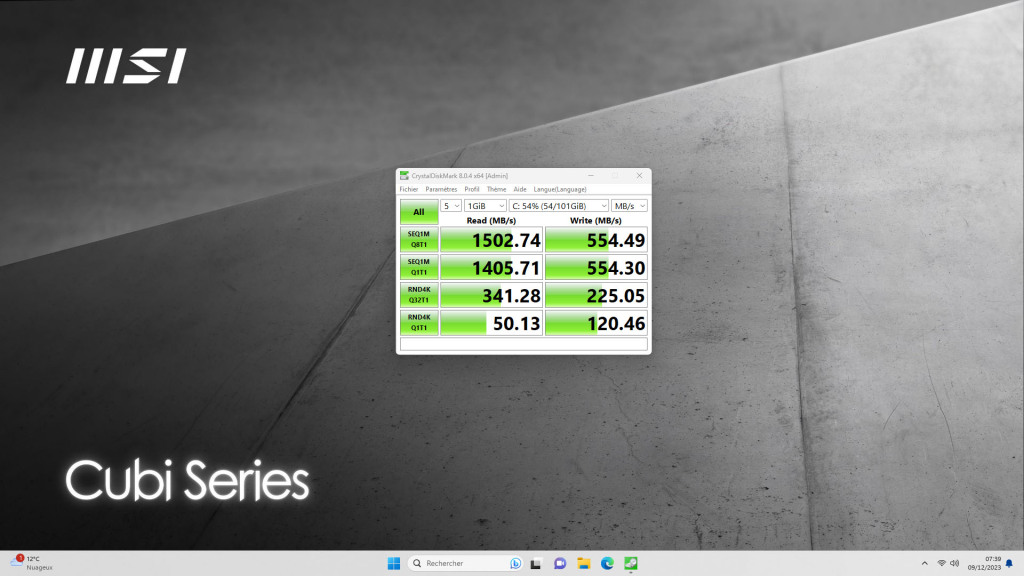The width and height of the screenshot is (1024, 576).
Task: Click the 120.46 write result
Action: [596, 323]
